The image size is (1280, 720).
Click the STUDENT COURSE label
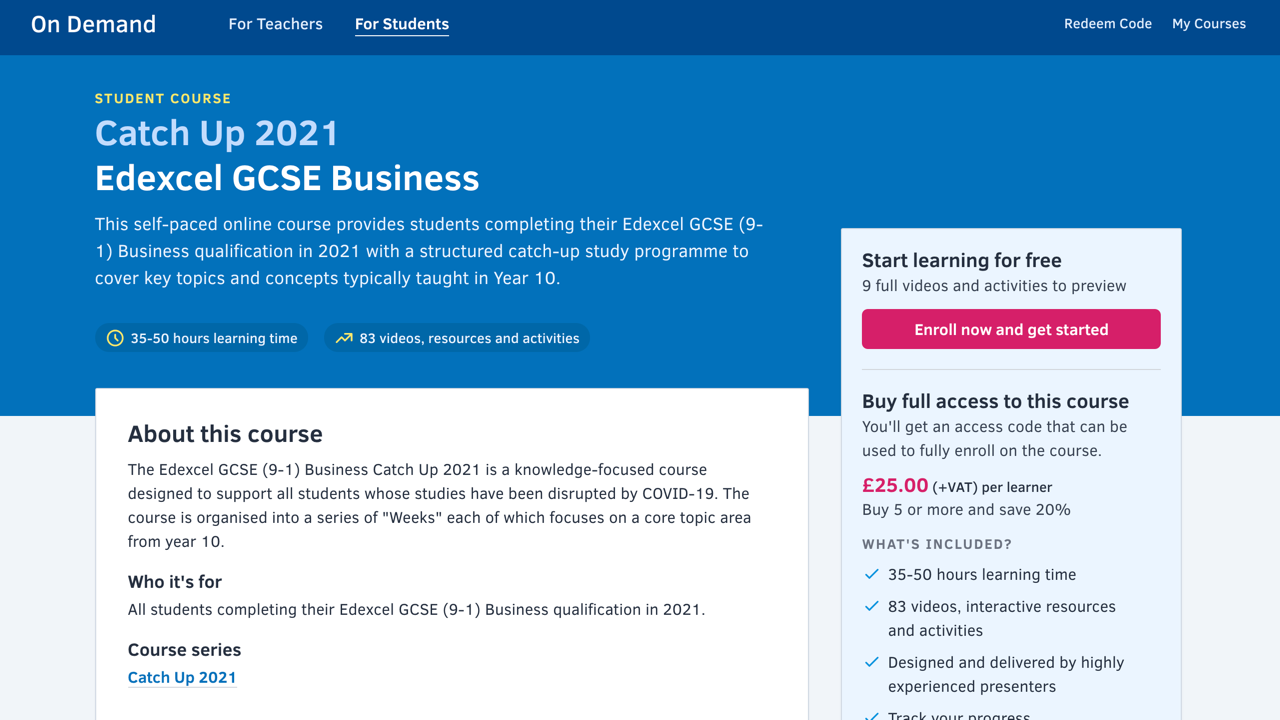163,98
